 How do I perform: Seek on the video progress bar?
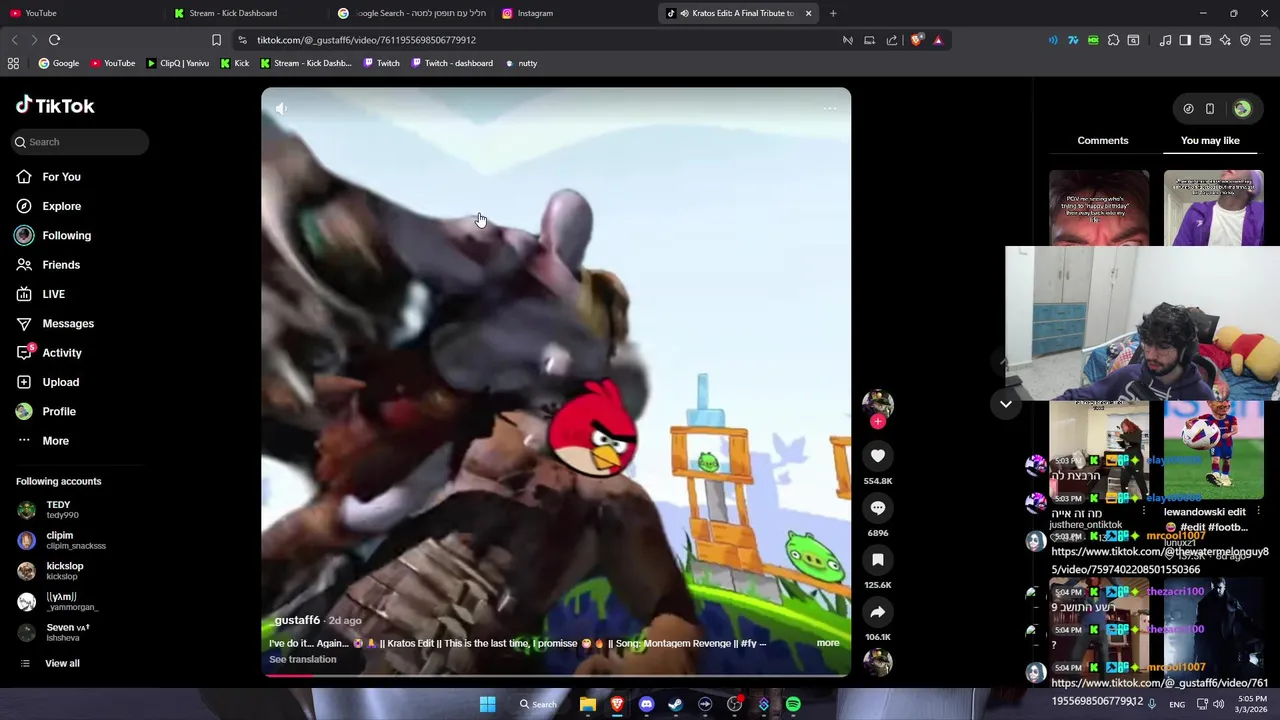[556, 674]
